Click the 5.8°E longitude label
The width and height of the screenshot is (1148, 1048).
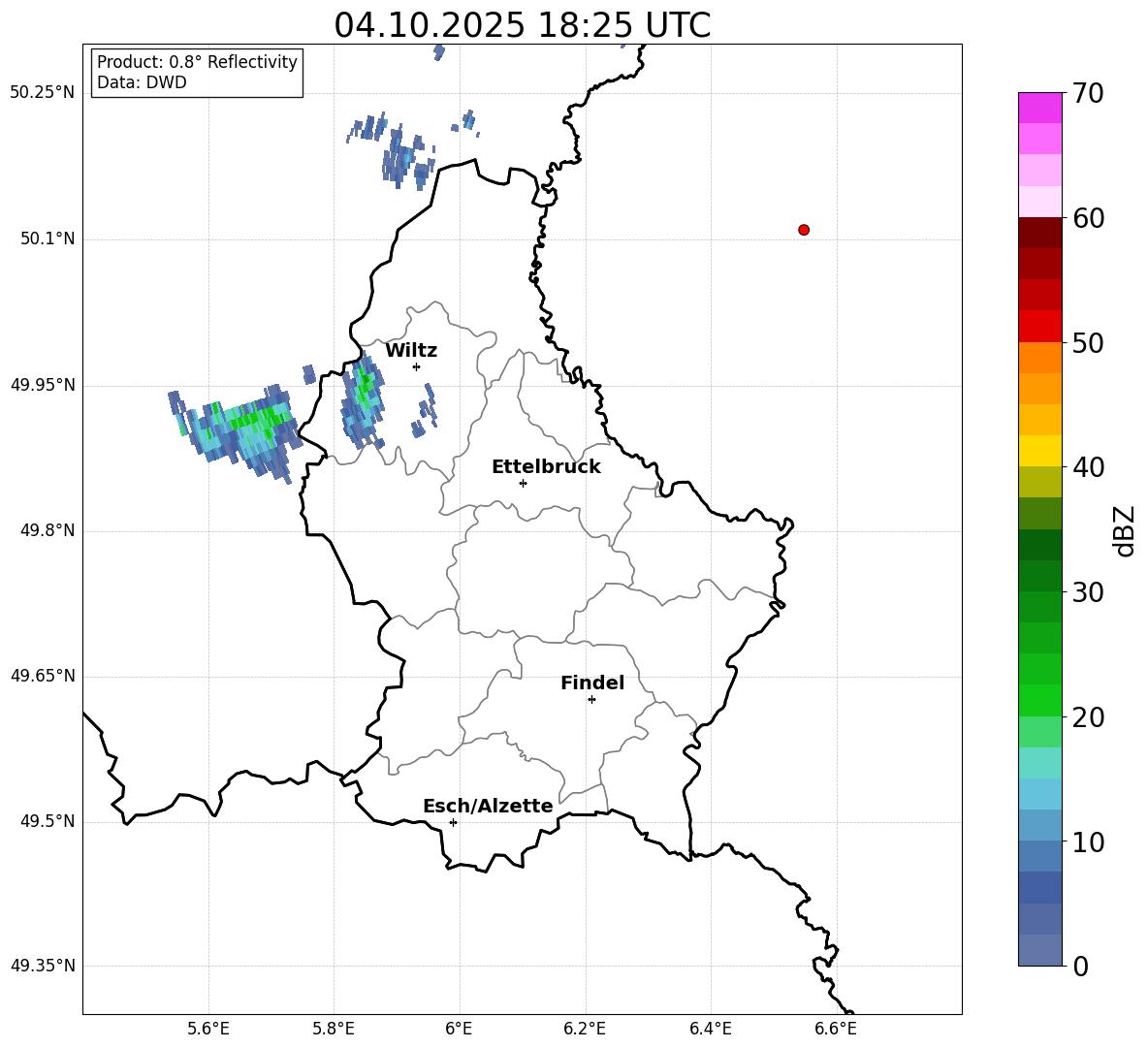click(x=334, y=1029)
